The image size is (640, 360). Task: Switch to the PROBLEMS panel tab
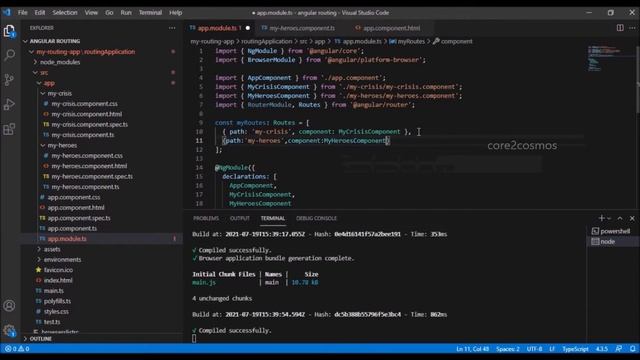point(206,218)
